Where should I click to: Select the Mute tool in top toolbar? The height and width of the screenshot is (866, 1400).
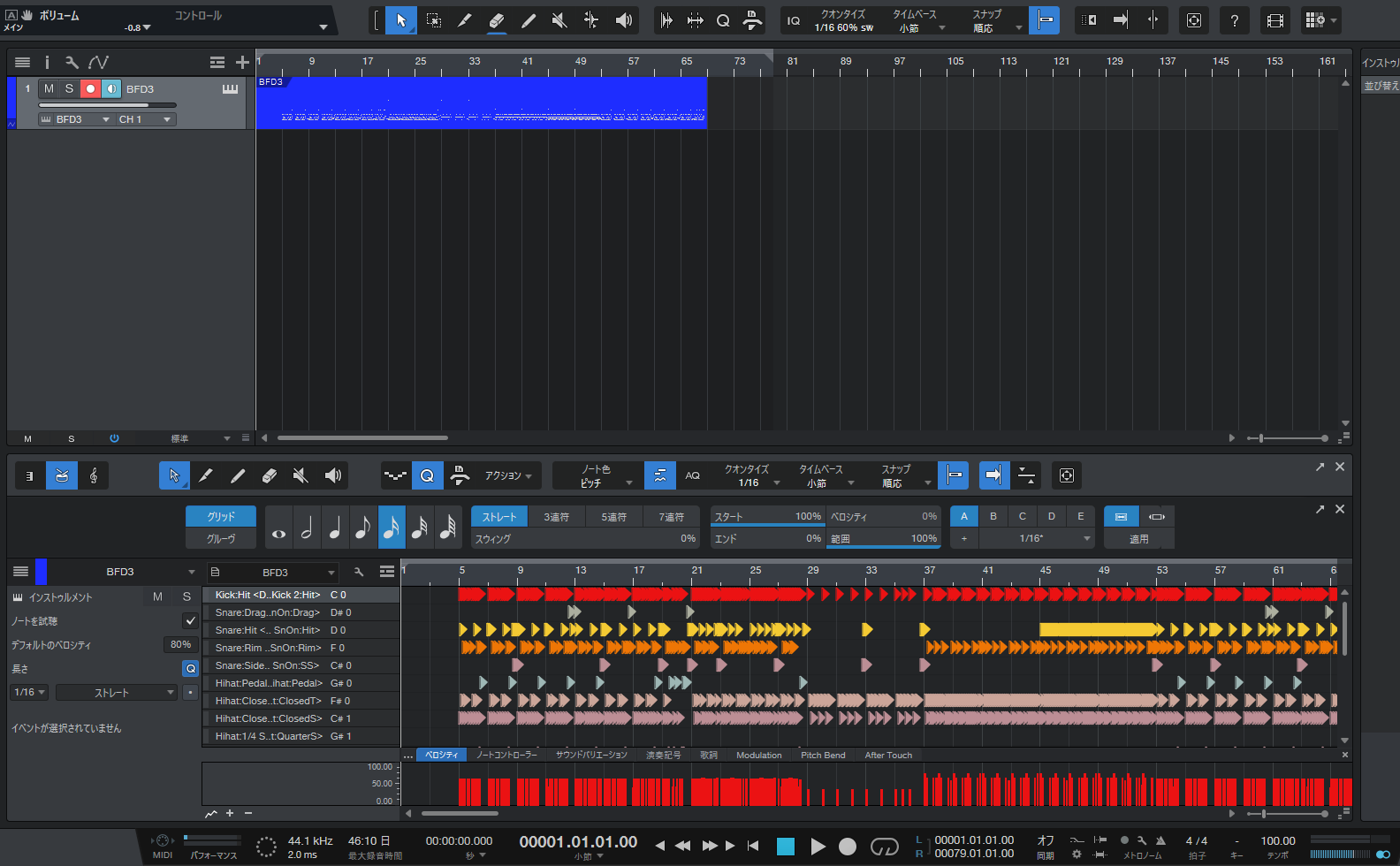click(559, 20)
